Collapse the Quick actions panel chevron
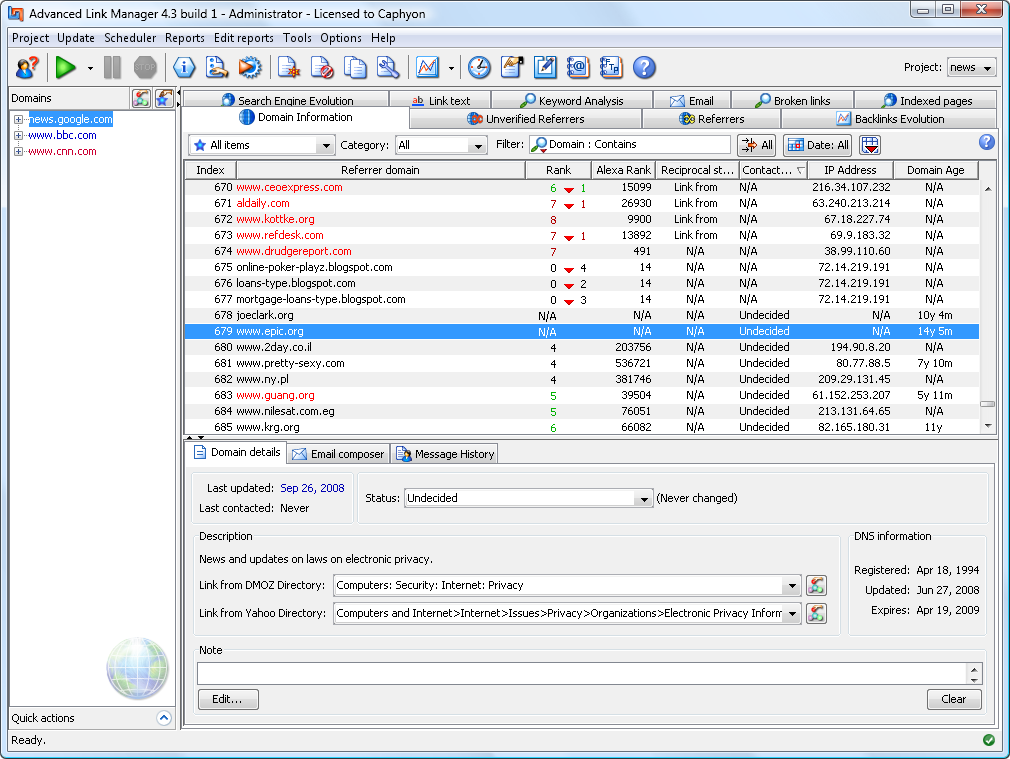Image resolution: width=1010 pixels, height=759 pixels. tap(164, 718)
